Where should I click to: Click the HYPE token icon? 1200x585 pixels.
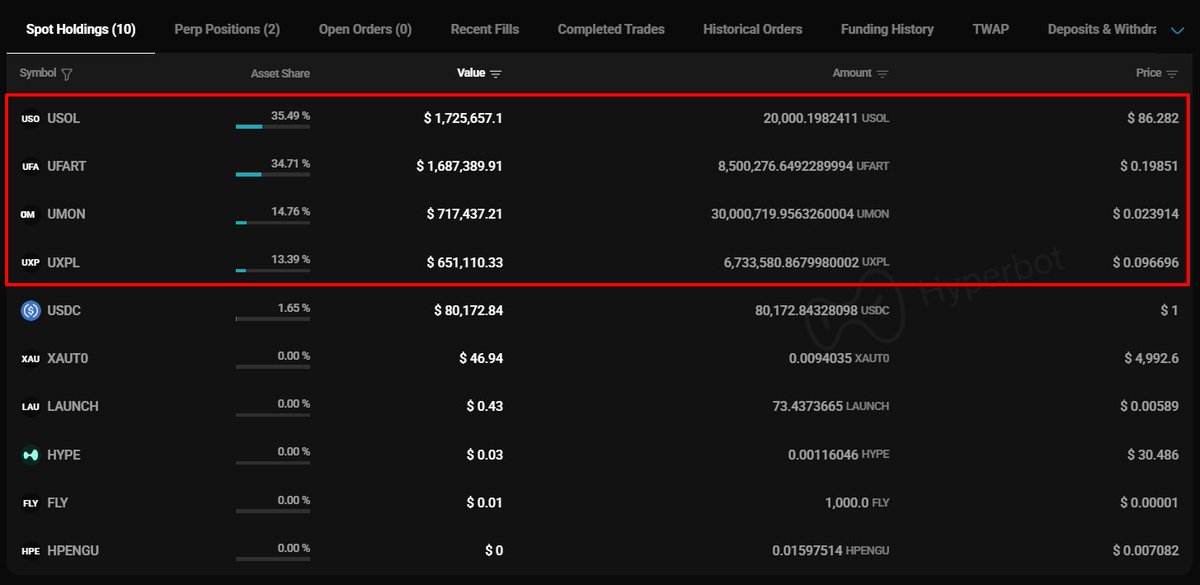click(30, 455)
